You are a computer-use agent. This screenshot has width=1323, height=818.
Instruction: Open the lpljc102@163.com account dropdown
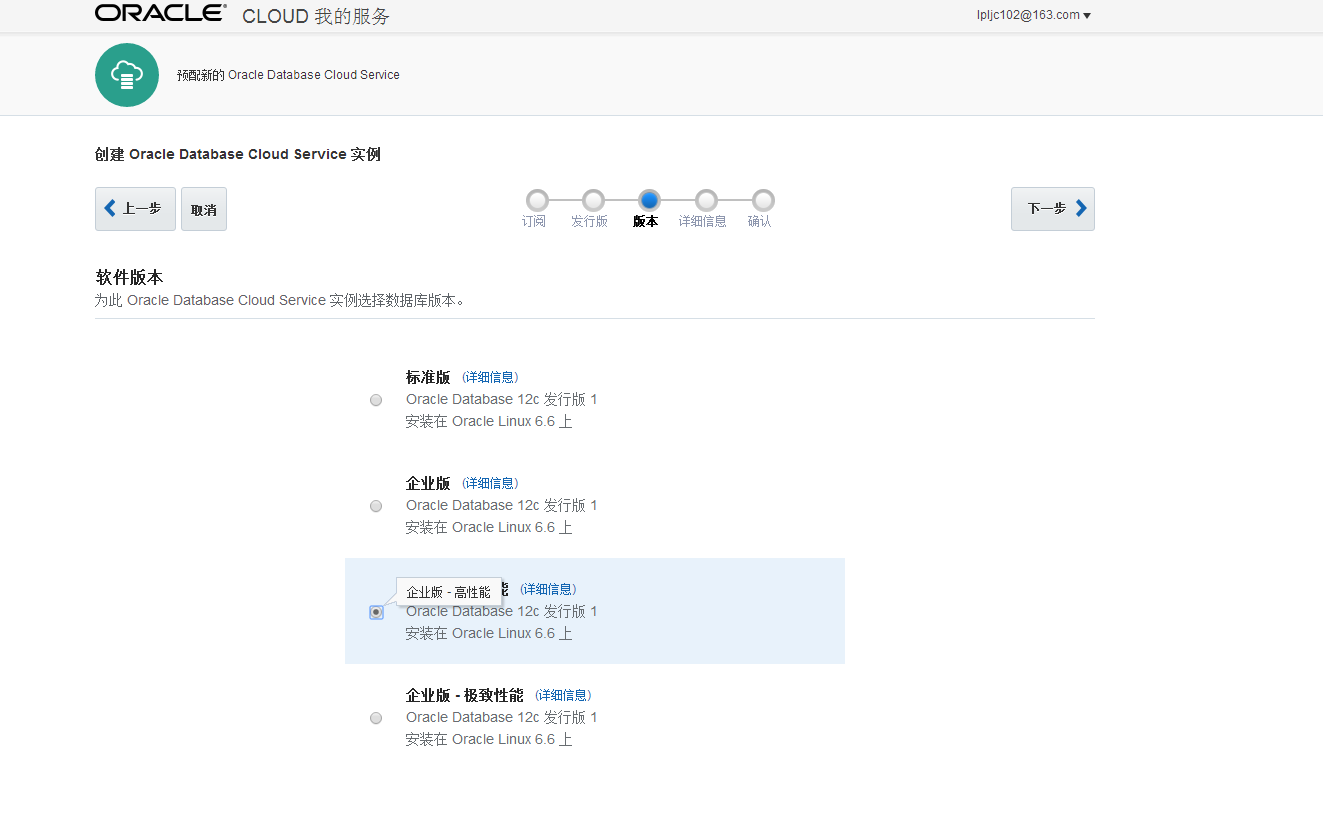click(x=1034, y=15)
